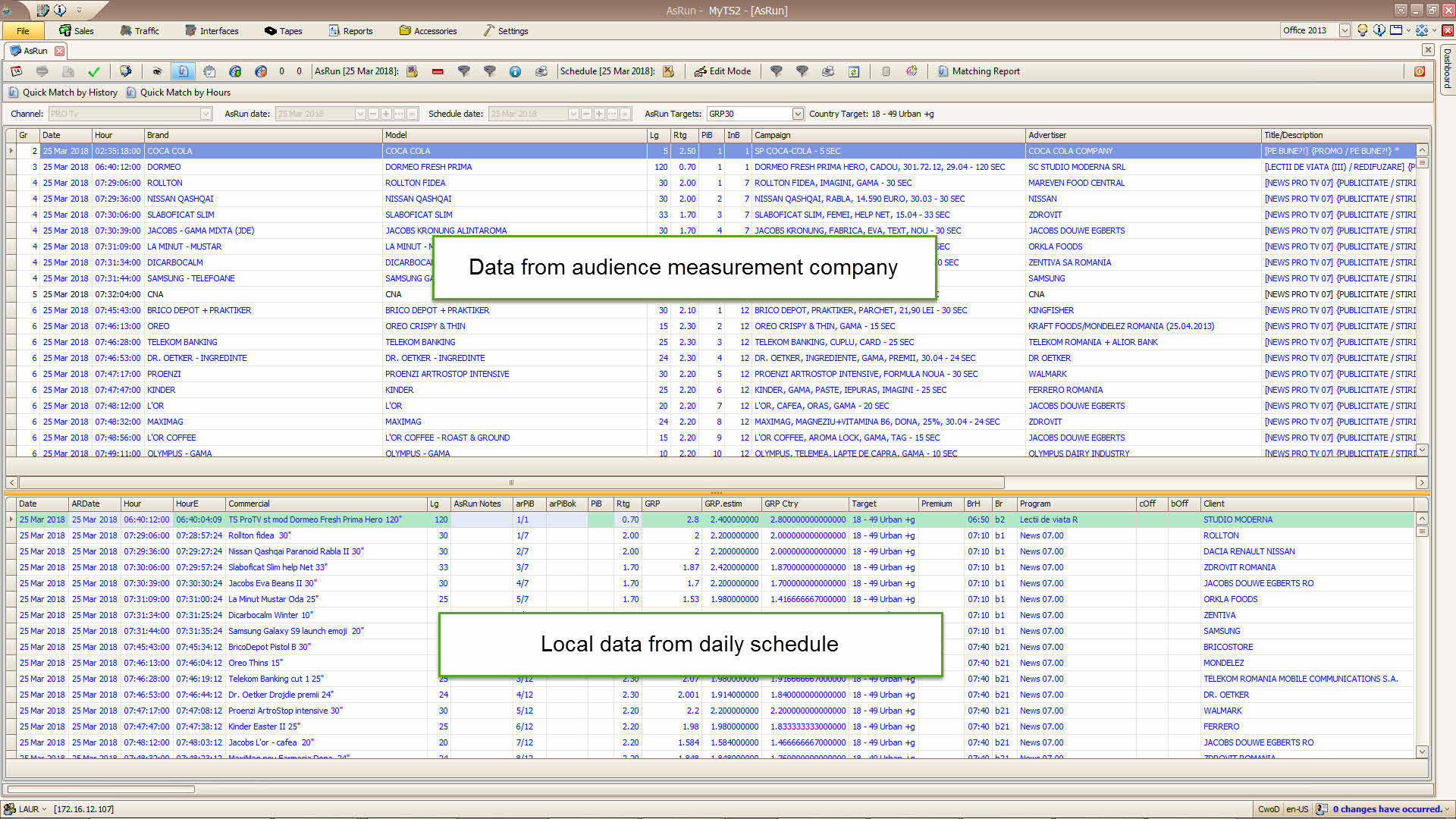The width and height of the screenshot is (1456, 819).
Task: Click the calendar icon in AsRun toolbar
Action: tap(17, 71)
